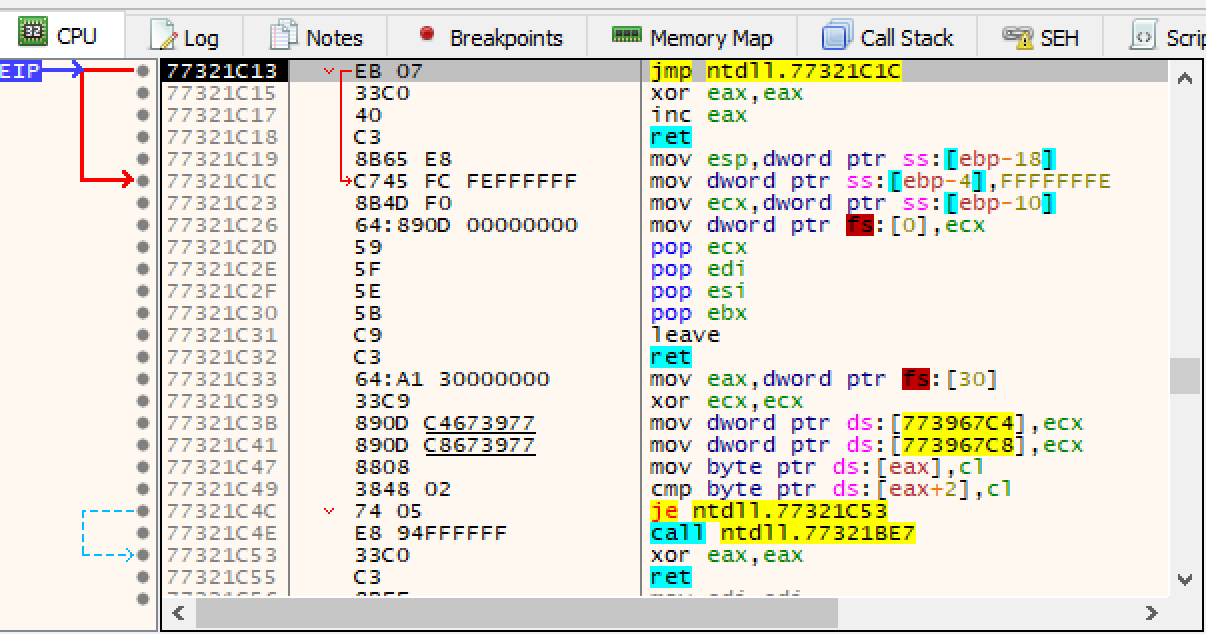Click the down arrow of the vertical scrollbar
This screenshot has height=634, width=1206.
click(x=1185, y=579)
